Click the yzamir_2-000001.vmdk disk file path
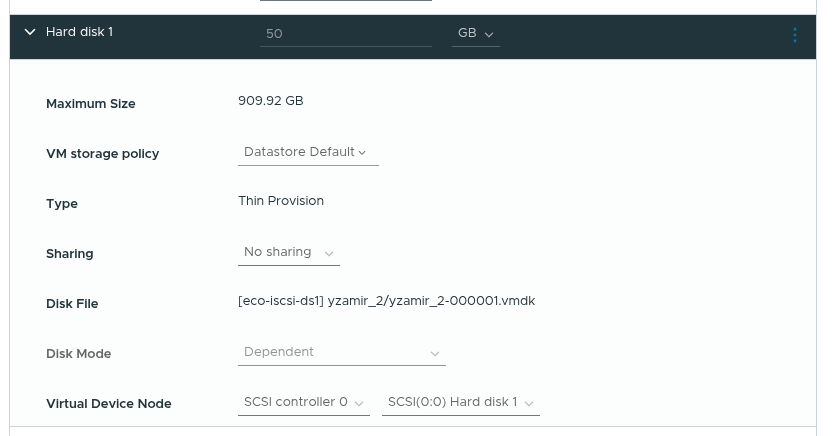835x436 pixels. [x=386, y=301]
